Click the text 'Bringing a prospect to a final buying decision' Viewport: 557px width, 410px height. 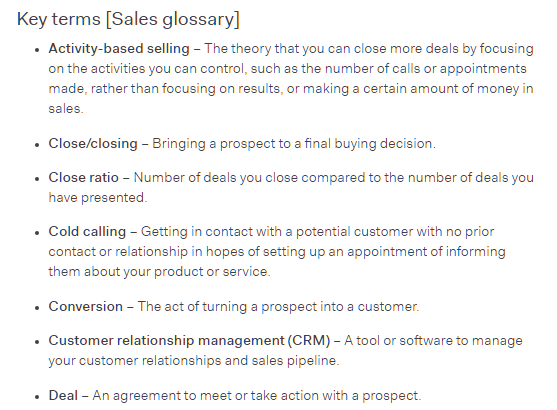[294, 144]
